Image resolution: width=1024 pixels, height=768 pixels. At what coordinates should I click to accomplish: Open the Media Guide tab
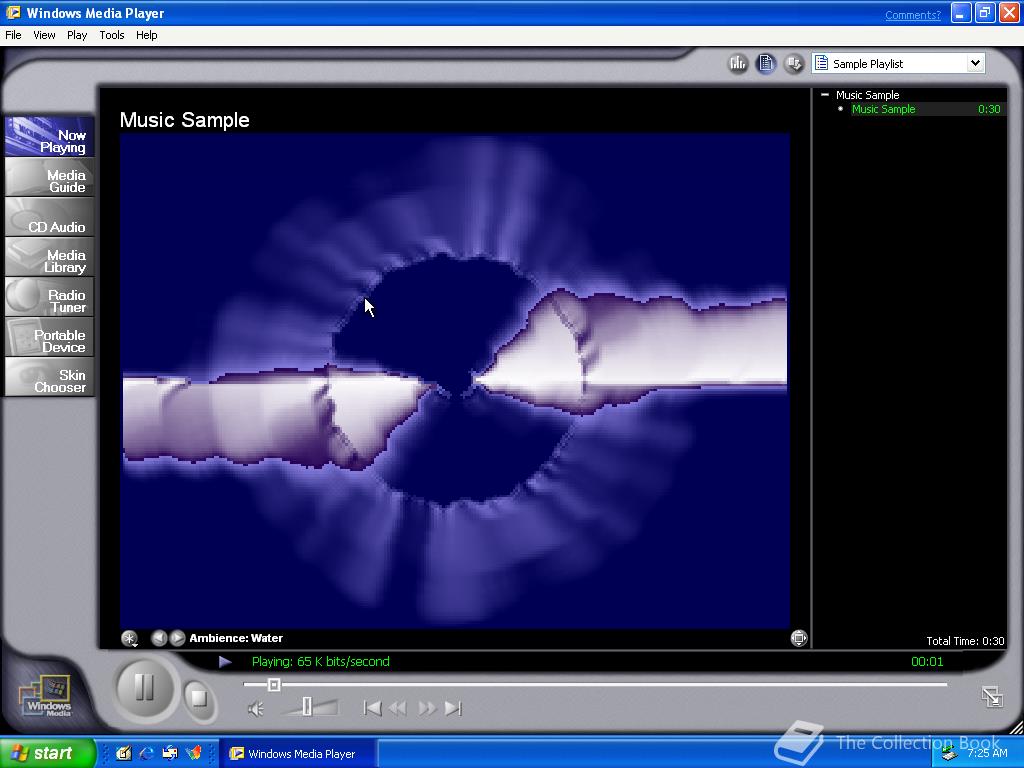50,178
